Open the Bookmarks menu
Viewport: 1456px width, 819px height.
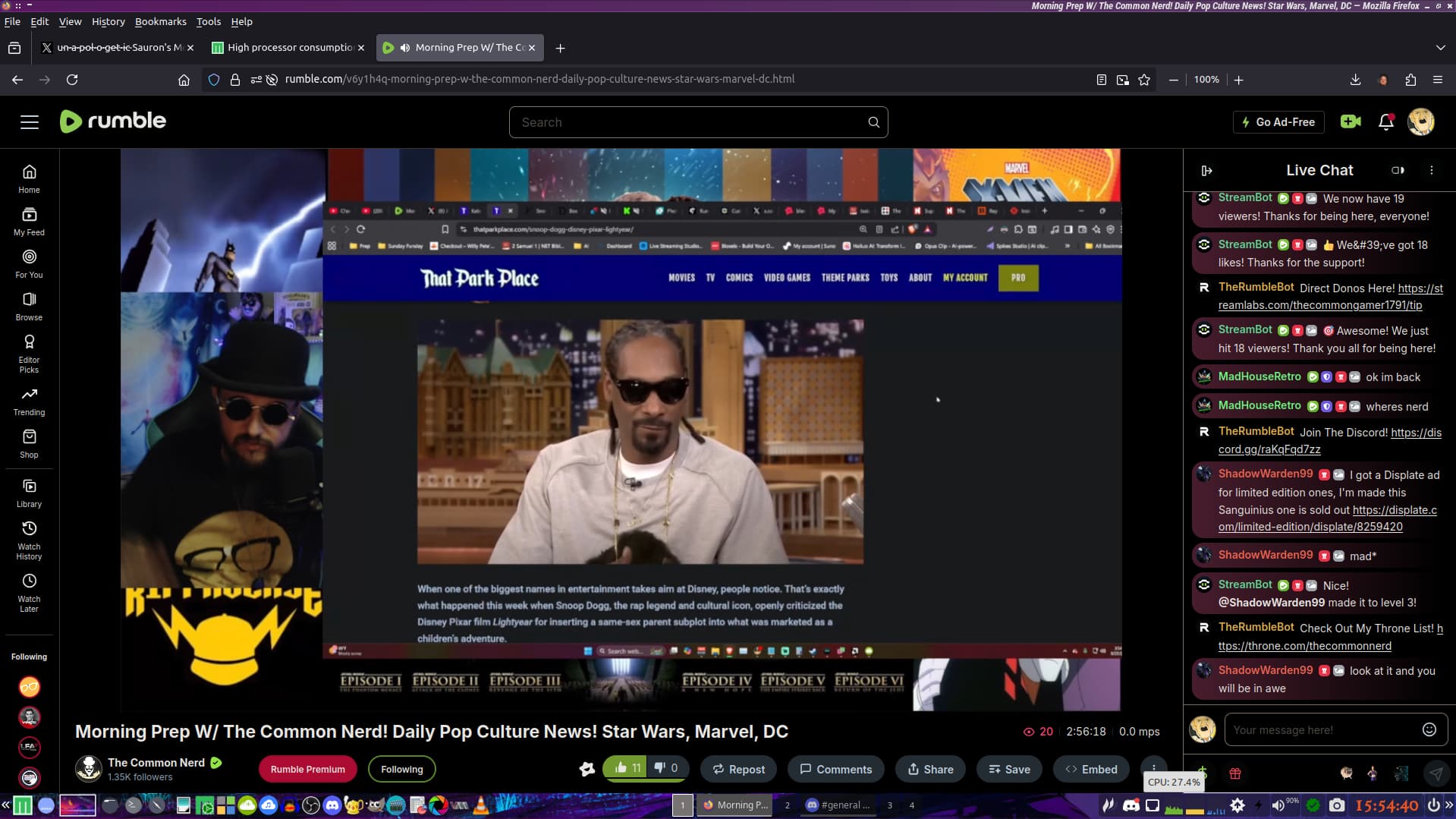coord(160,22)
